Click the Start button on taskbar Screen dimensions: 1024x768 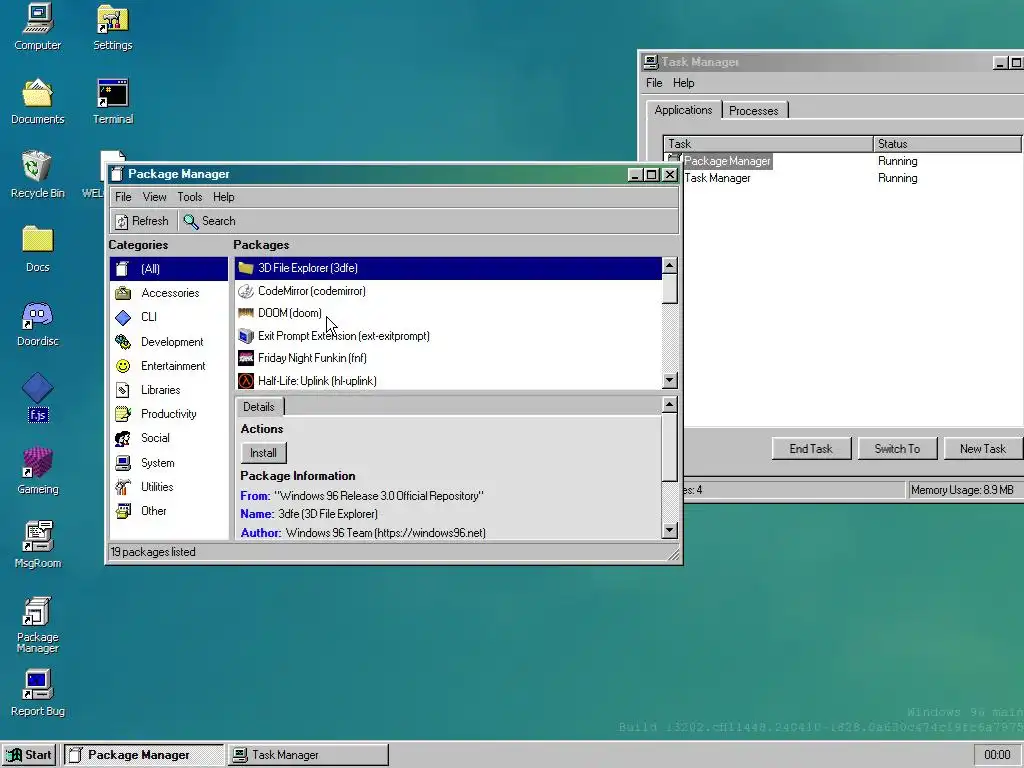[29, 755]
